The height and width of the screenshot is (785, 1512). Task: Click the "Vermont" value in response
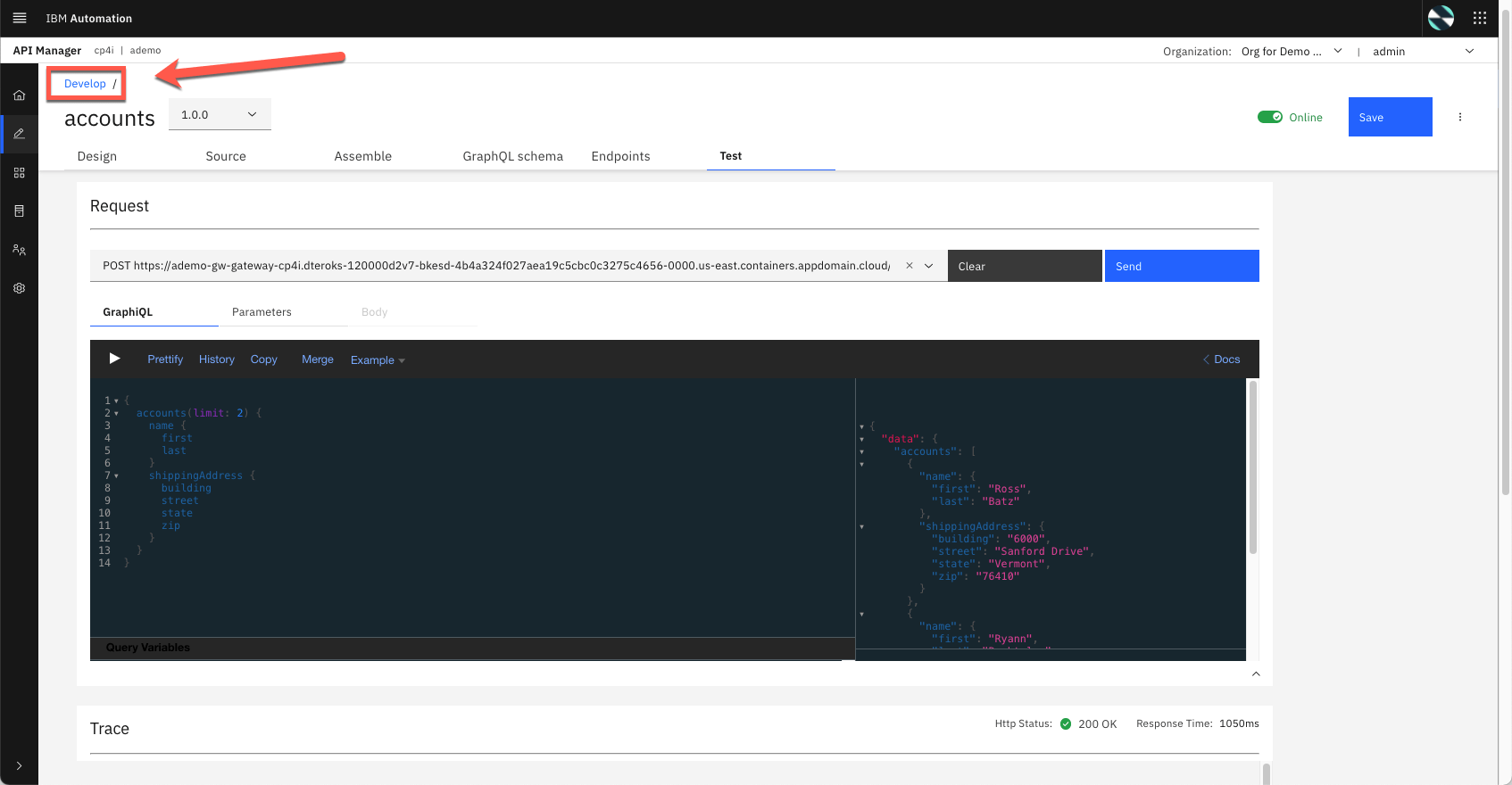tap(1017, 564)
